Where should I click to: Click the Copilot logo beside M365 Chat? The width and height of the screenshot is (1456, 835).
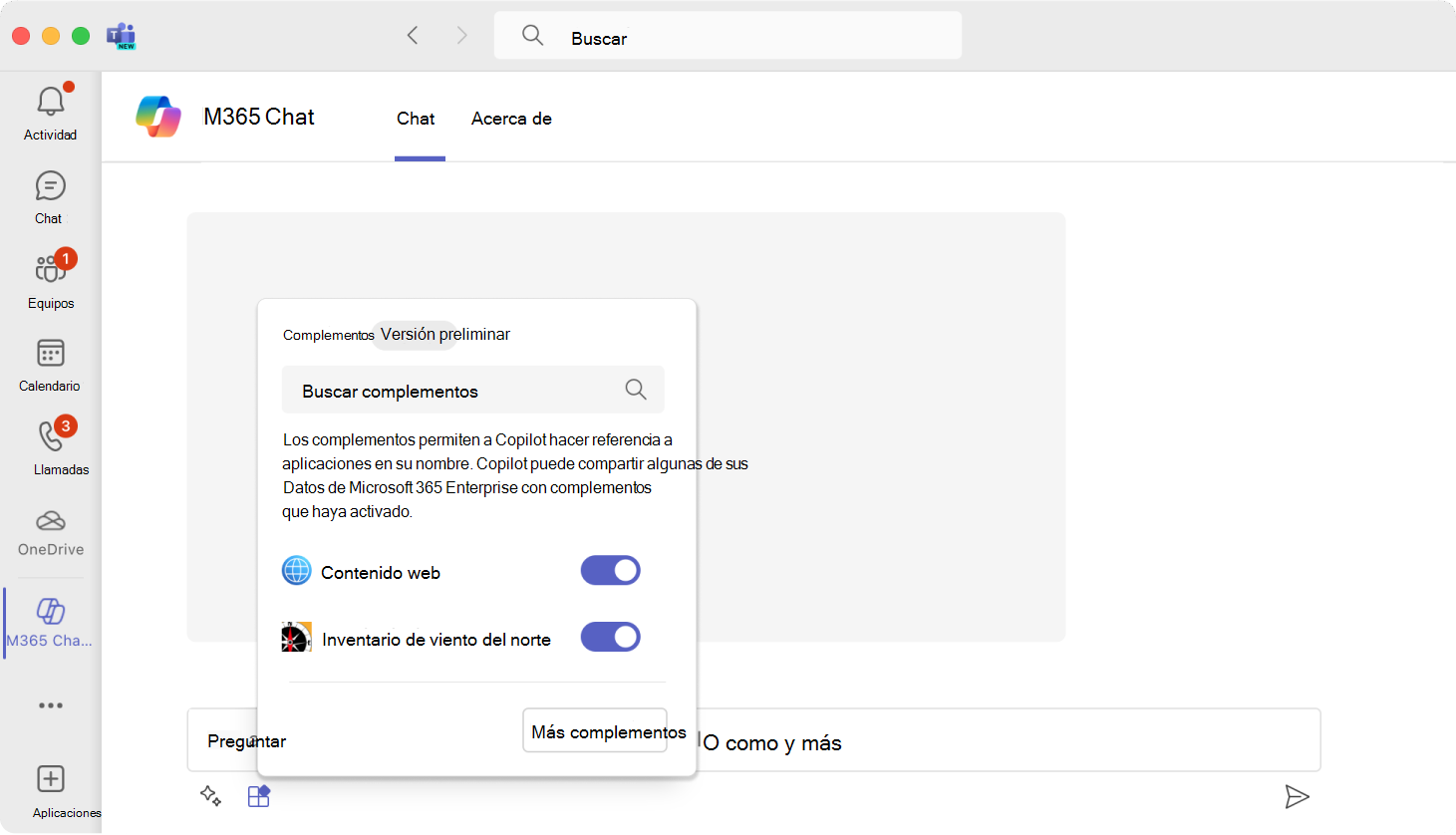(x=158, y=117)
